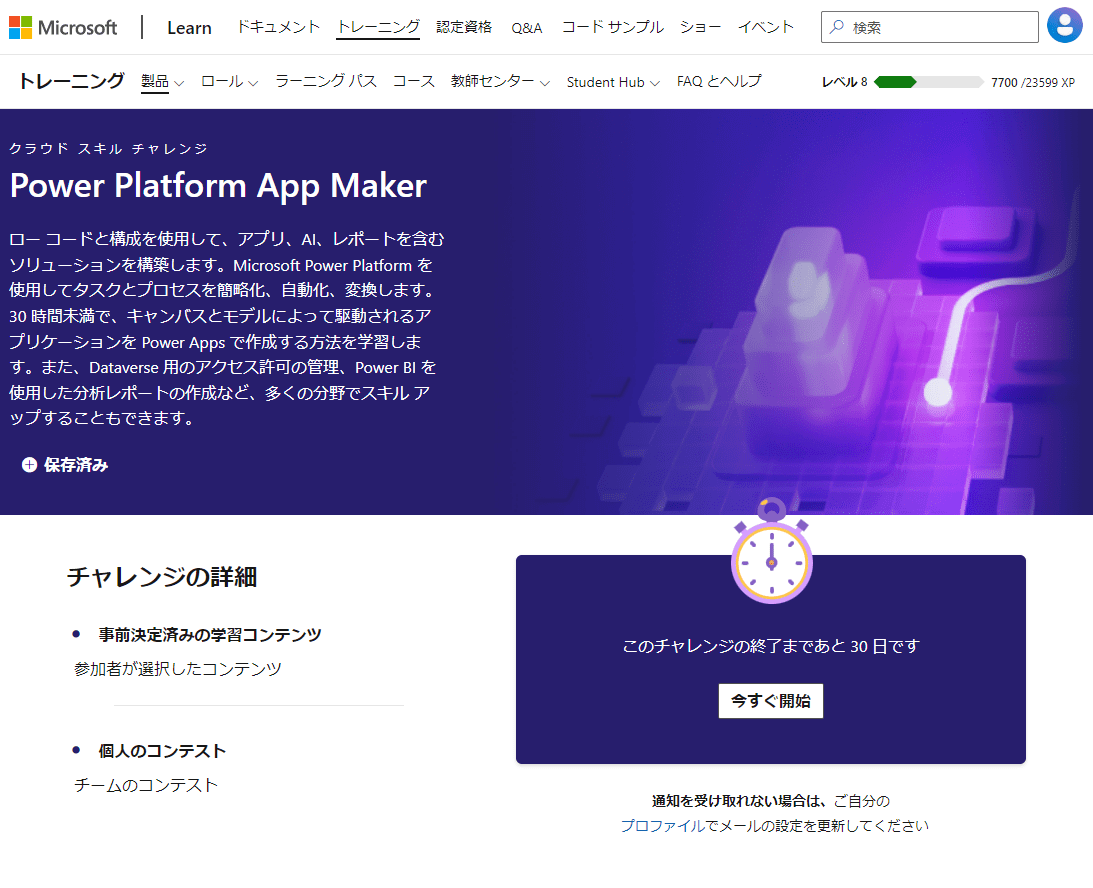Open the イベント menu item
The image size is (1093, 888).
click(x=766, y=27)
